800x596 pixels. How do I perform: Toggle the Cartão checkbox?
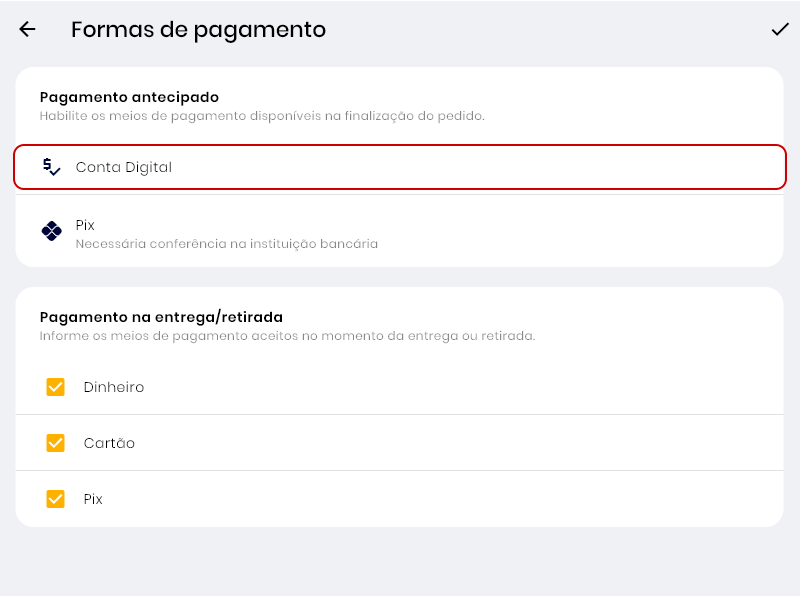coord(56,443)
